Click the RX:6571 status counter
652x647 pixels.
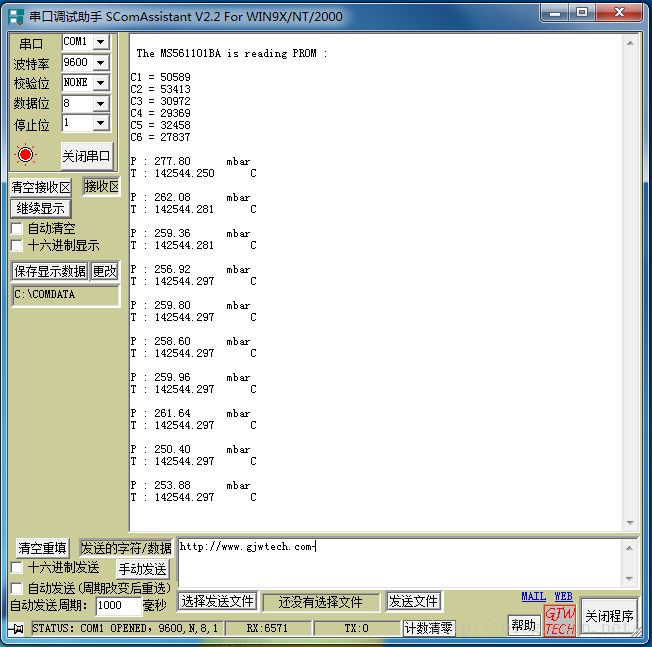(267, 628)
